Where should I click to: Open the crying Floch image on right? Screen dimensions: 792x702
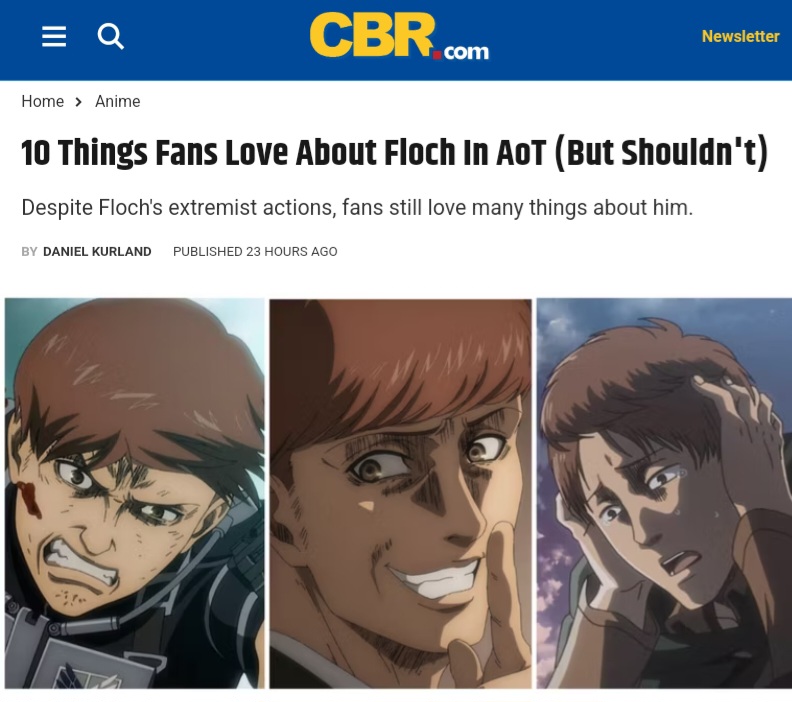click(x=664, y=493)
